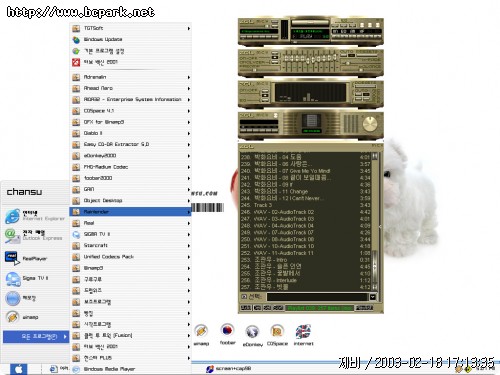The image size is (500, 375).
Task: Click the quick launch icon beside start button
Action: (x=53, y=369)
